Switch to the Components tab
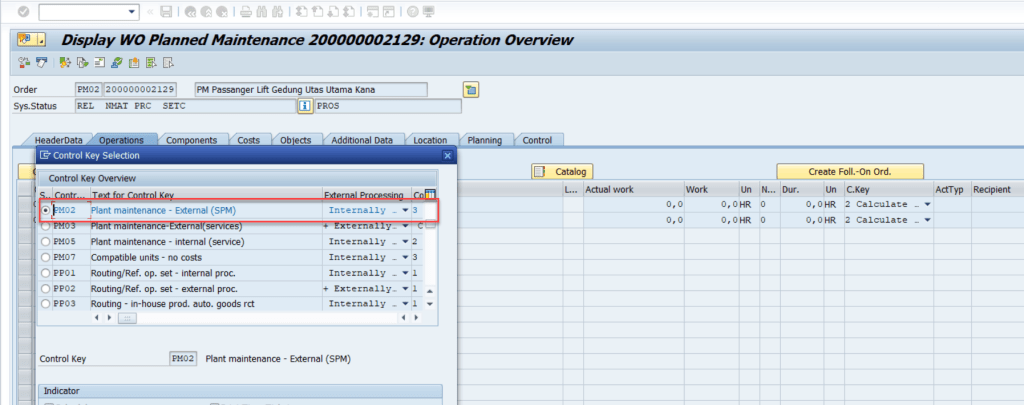Screen dimensions: 1024x405 [191, 140]
